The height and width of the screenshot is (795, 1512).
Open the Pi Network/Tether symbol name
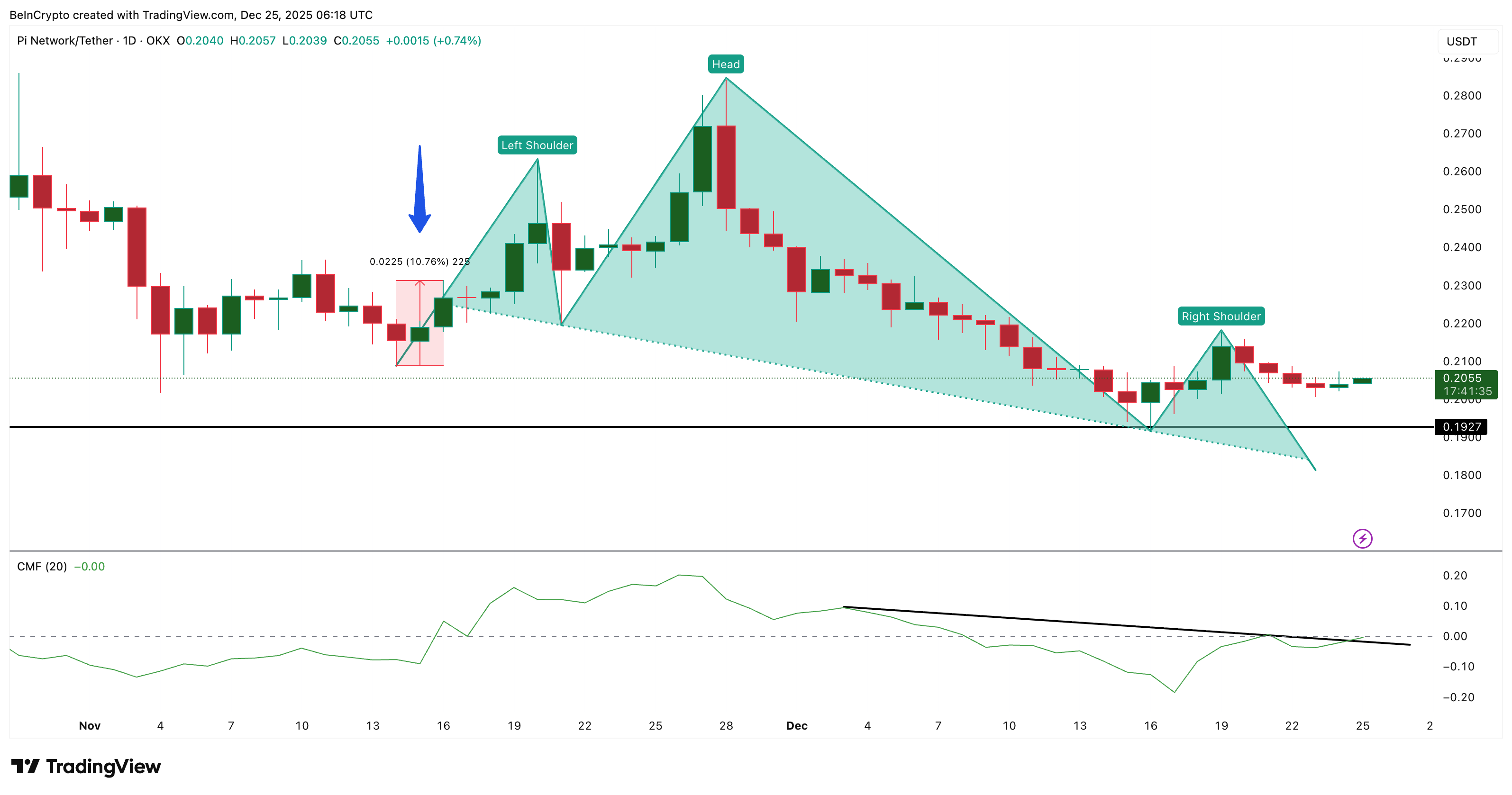(x=64, y=40)
